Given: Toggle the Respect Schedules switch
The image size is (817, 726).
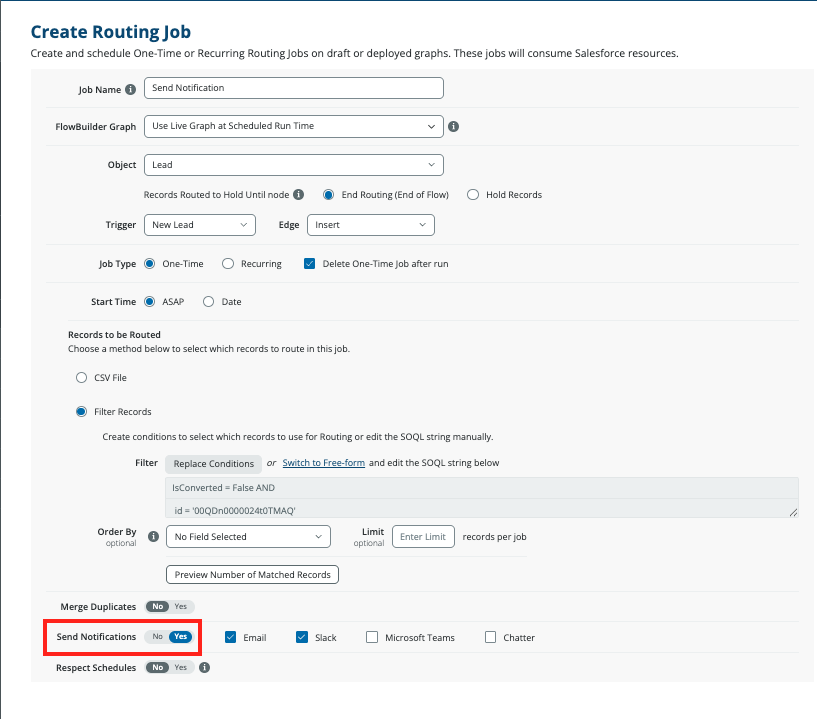Looking at the screenshot, I should [169, 668].
